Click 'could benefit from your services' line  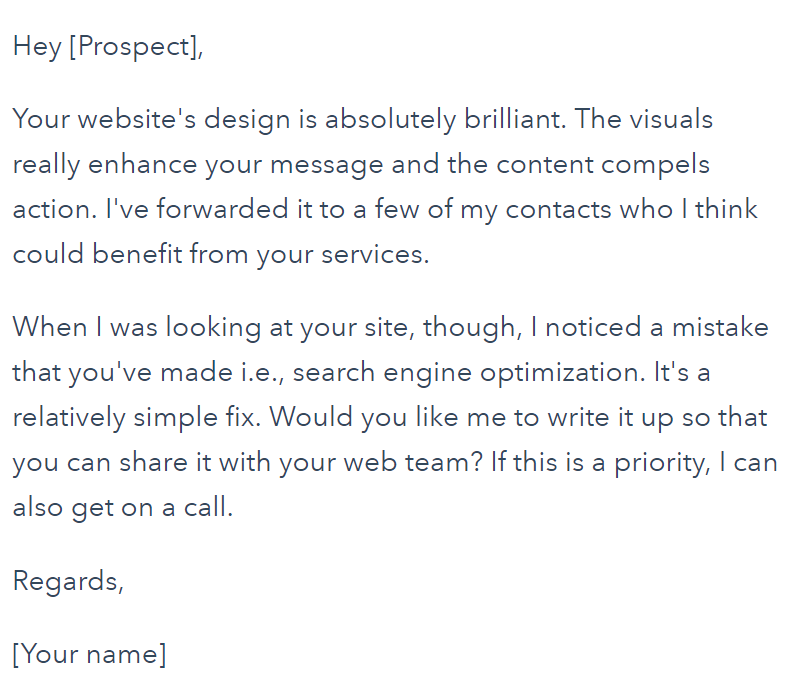[221, 254]
